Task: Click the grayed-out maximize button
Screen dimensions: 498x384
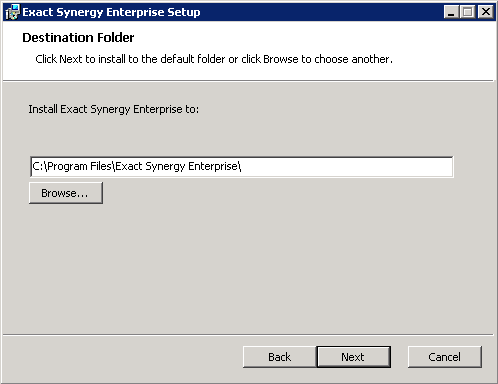Action: pos(468,12)
